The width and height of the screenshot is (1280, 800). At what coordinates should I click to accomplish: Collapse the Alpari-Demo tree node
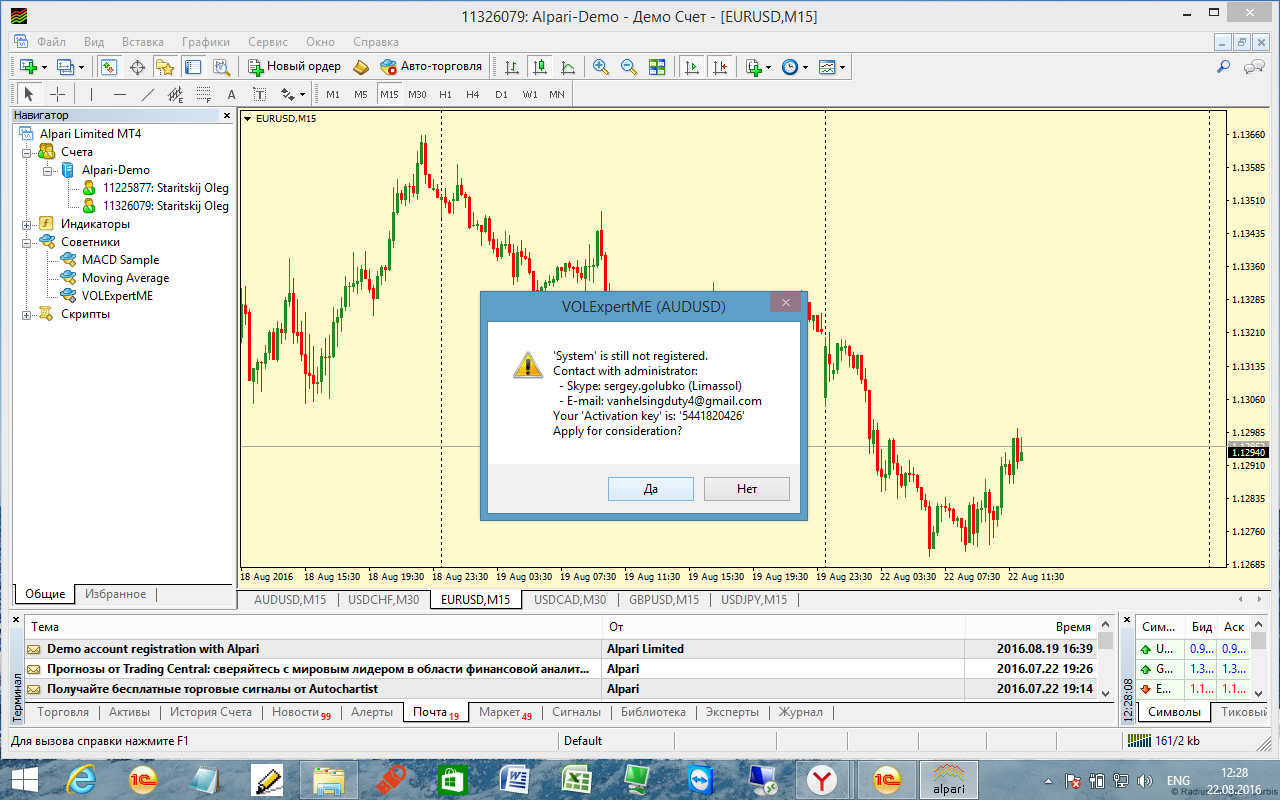click(47, 170)
